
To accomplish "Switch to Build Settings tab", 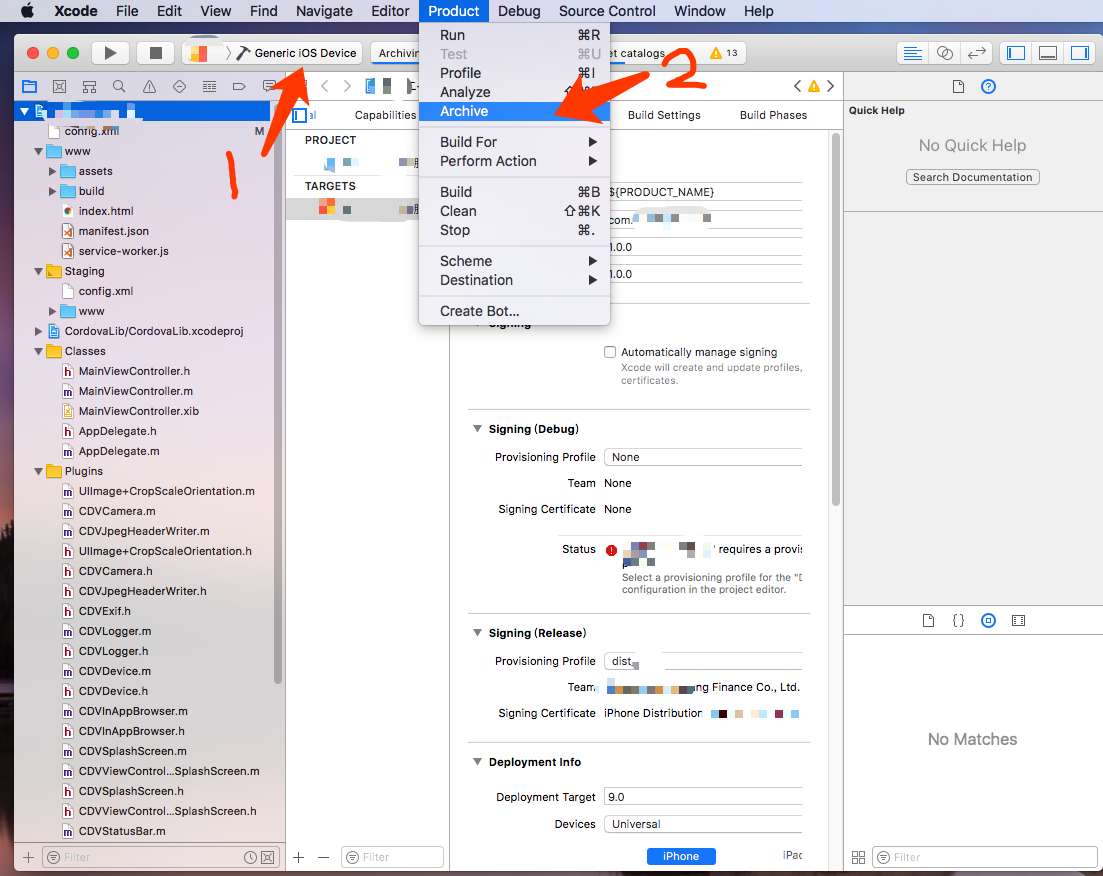I will 664,115.
